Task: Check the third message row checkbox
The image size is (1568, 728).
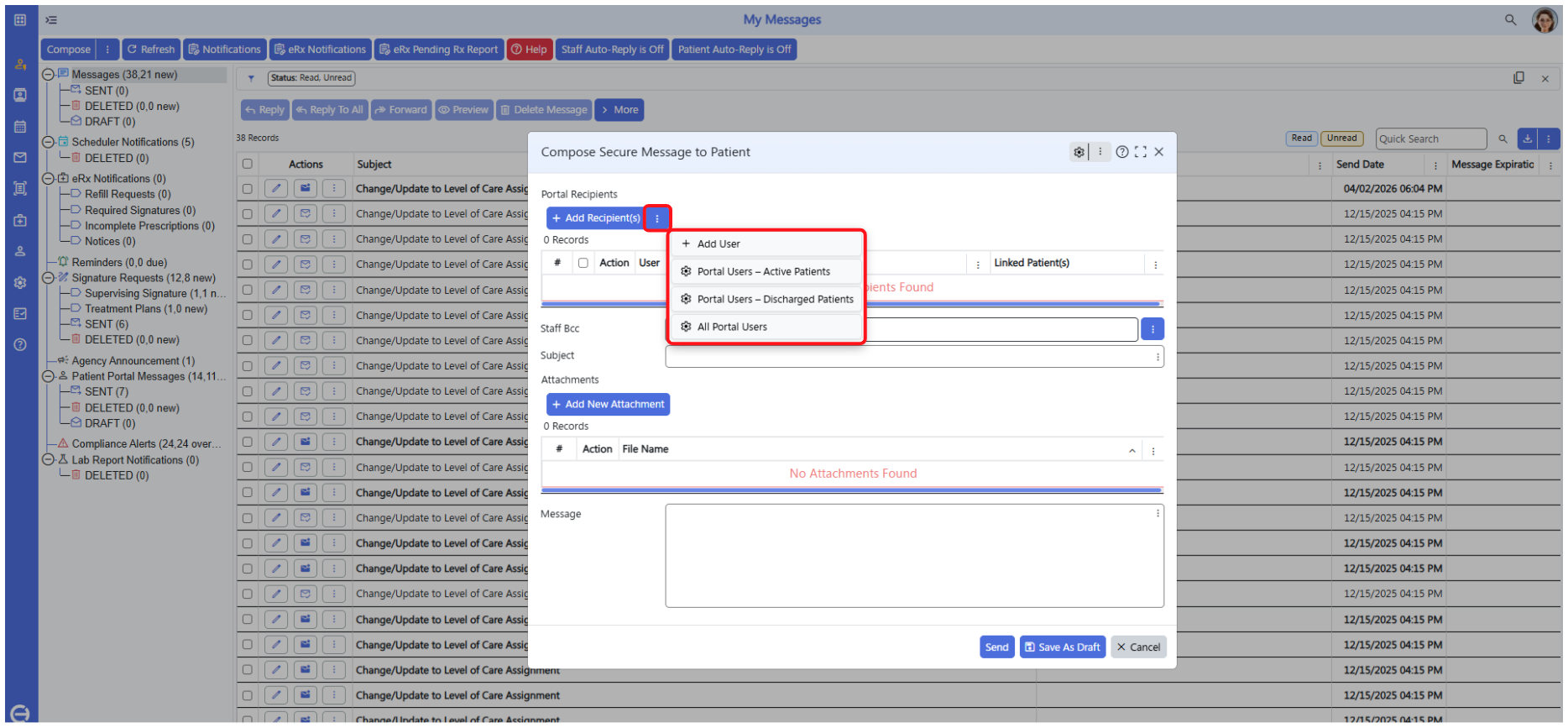Action: click(x=247, y=239)
